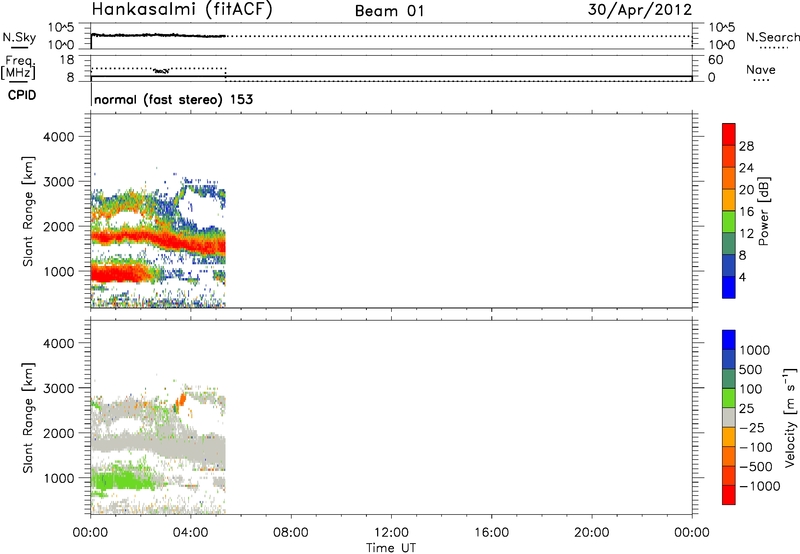Image resolution: width=800 pixels, height=554 pixels.
Task: Click the date '30/Apr/2012'
Action: pos(640,10)
